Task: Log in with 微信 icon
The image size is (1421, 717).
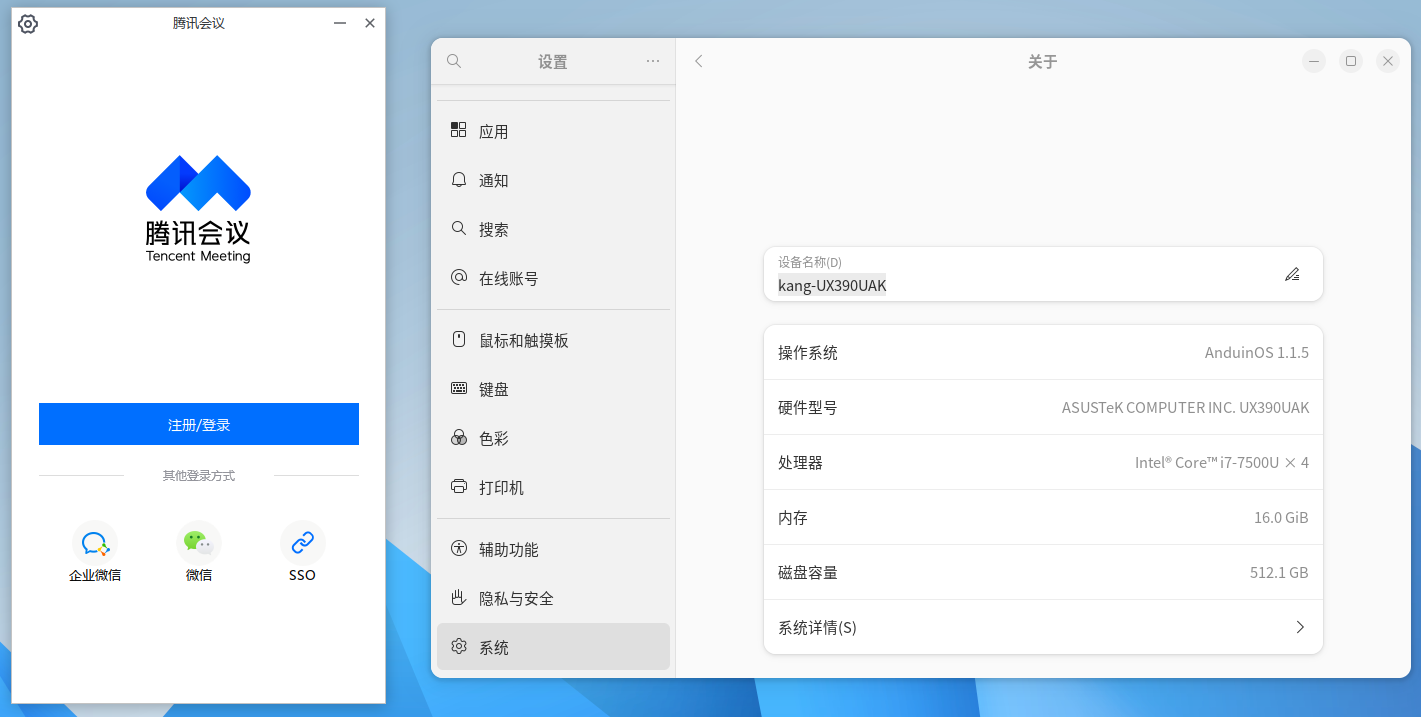Action: click(x=199, y=543)
